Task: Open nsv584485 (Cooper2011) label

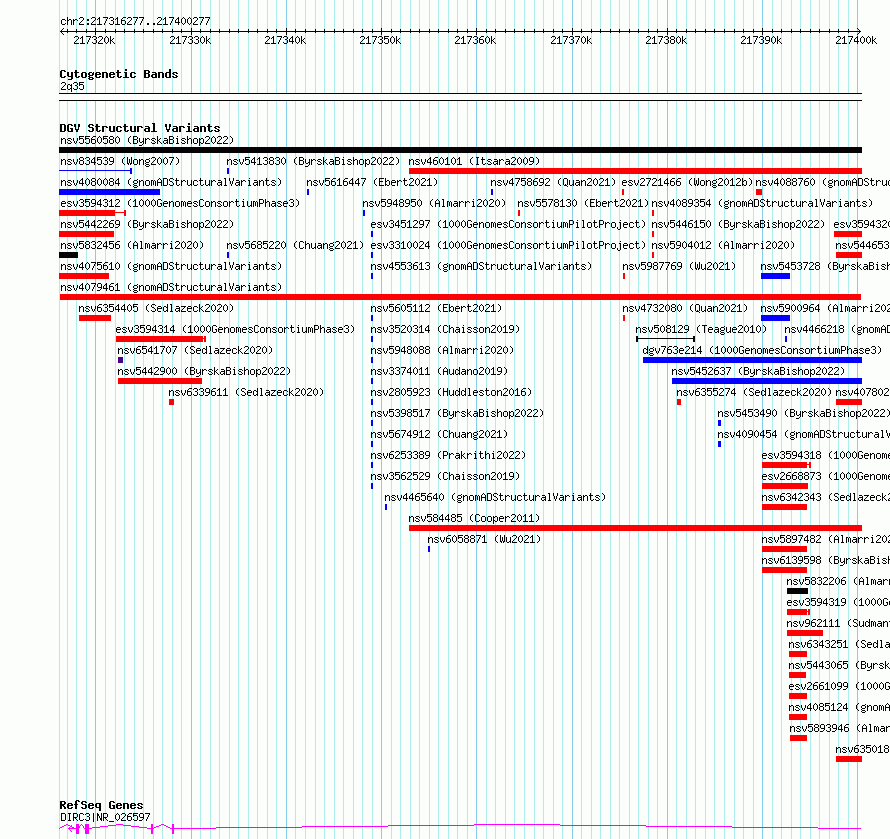Action: click(x=474, y=518)
